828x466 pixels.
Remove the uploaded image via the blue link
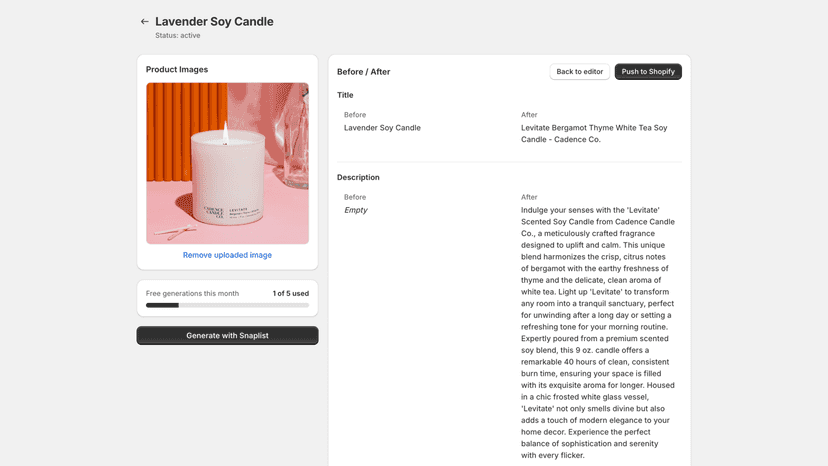coord(228,255)
